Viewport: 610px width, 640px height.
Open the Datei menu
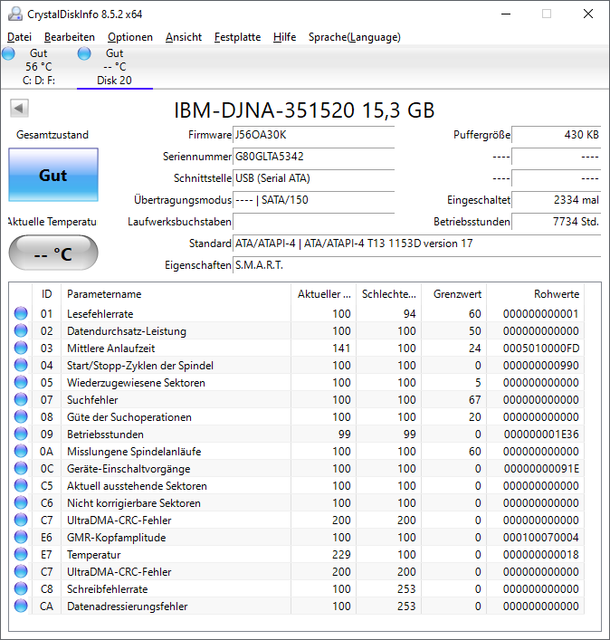tap(19, 37)
